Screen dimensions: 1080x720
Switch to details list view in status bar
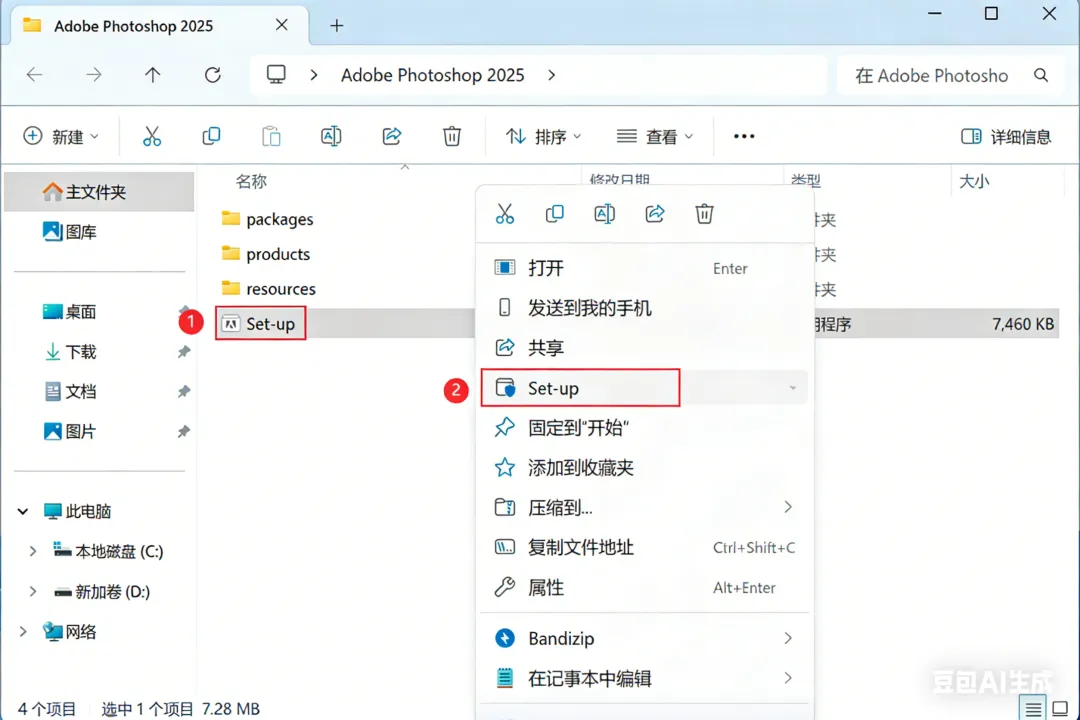point(1032,708)
